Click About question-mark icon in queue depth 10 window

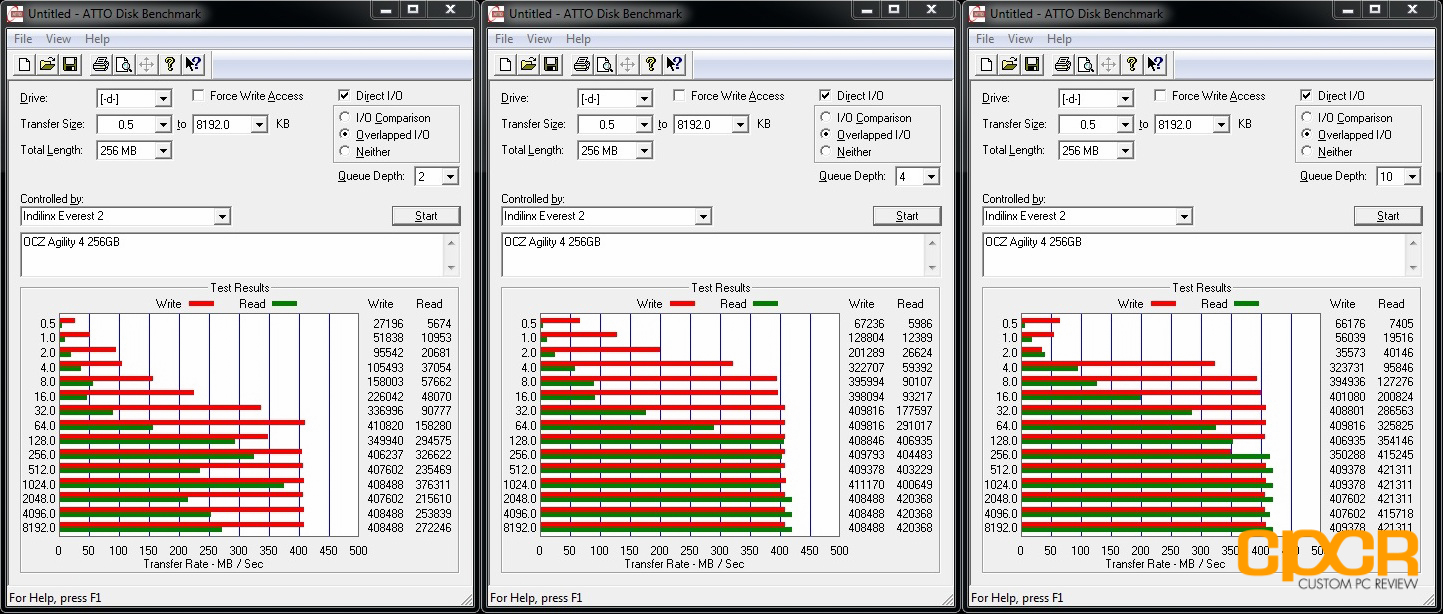[1132, 65]
